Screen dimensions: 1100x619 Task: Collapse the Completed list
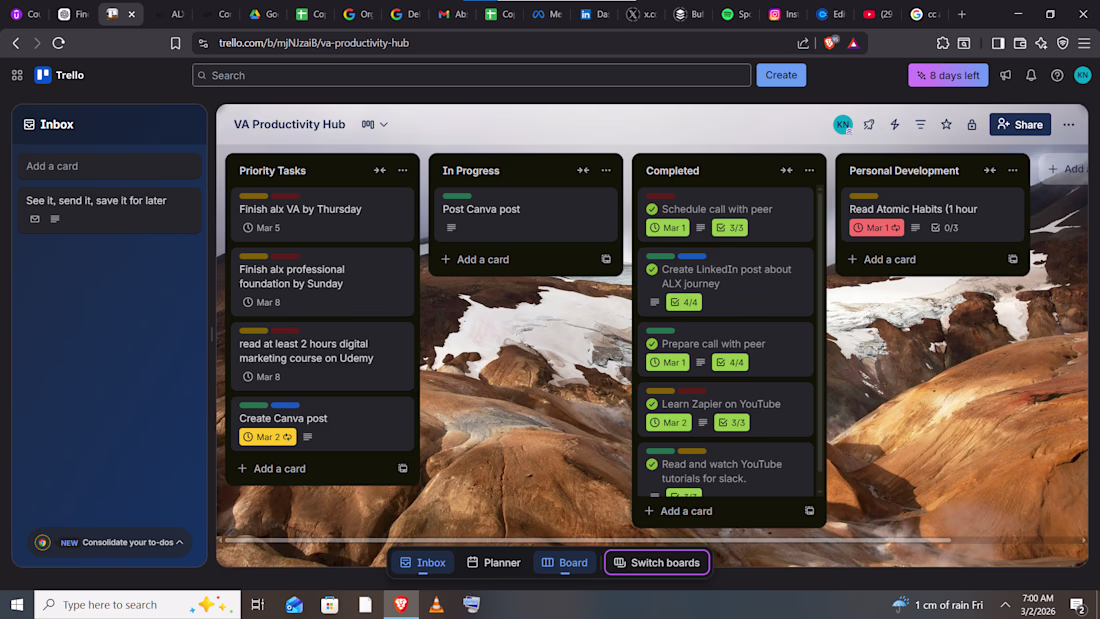click(786, 171)
